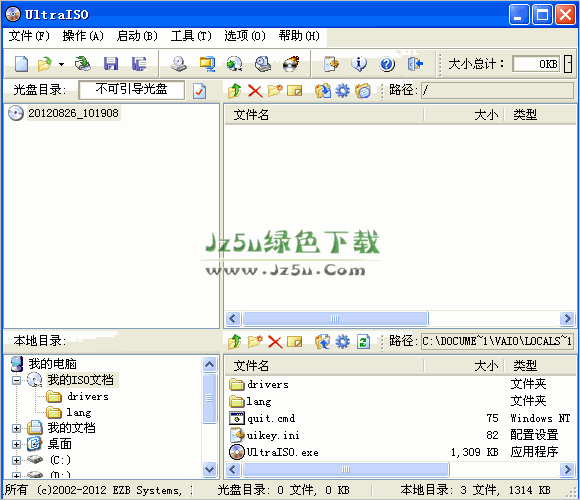Open an ISO with the open-folder icon

[45, 64]
